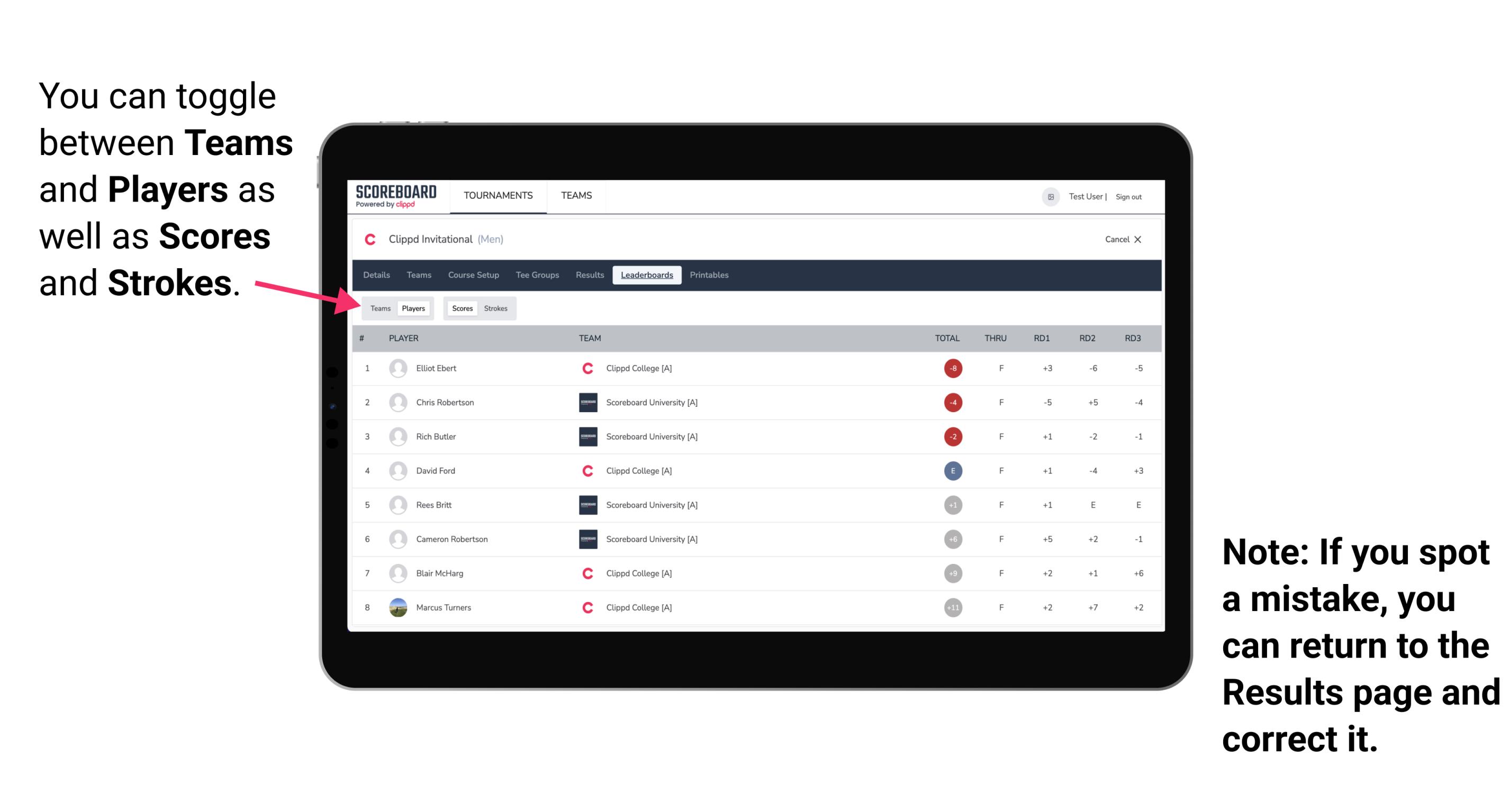Toggle to Scores display mode
Viewport: 1510px width, 812px height.
pos(462,308)
